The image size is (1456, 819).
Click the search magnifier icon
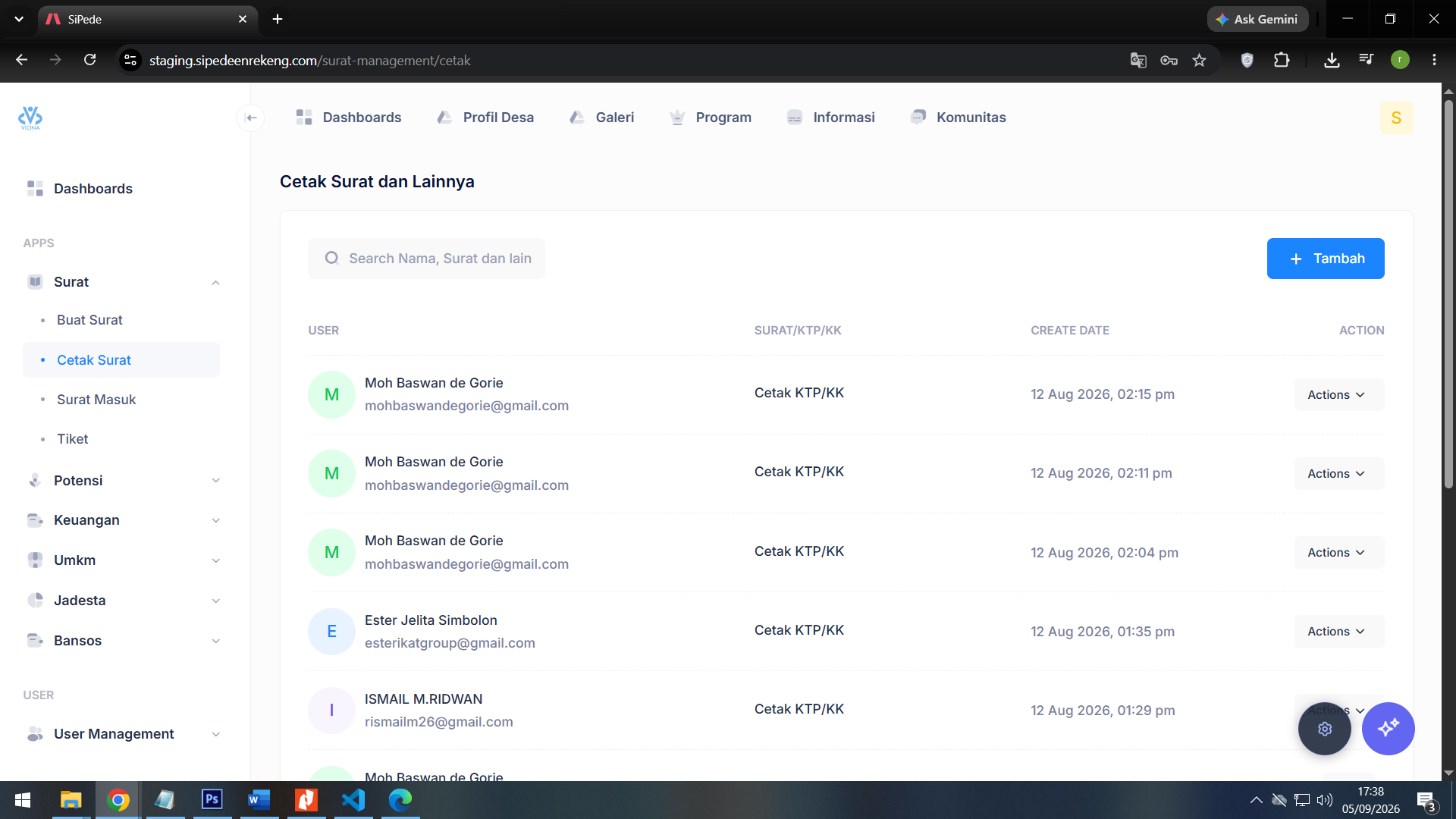(x=331, y=259)
